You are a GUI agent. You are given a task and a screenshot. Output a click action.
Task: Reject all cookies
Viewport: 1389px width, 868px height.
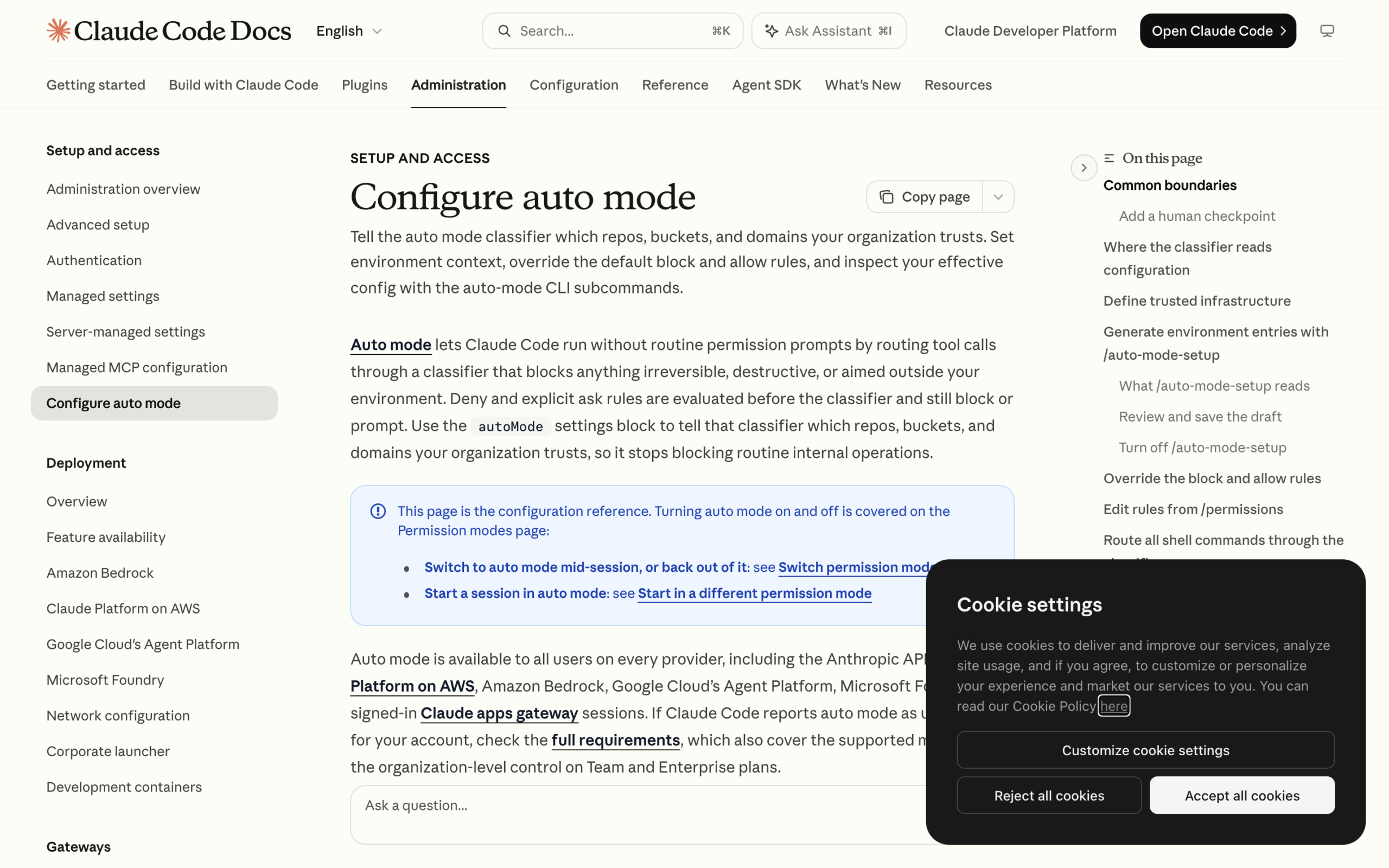point(1049,795)
